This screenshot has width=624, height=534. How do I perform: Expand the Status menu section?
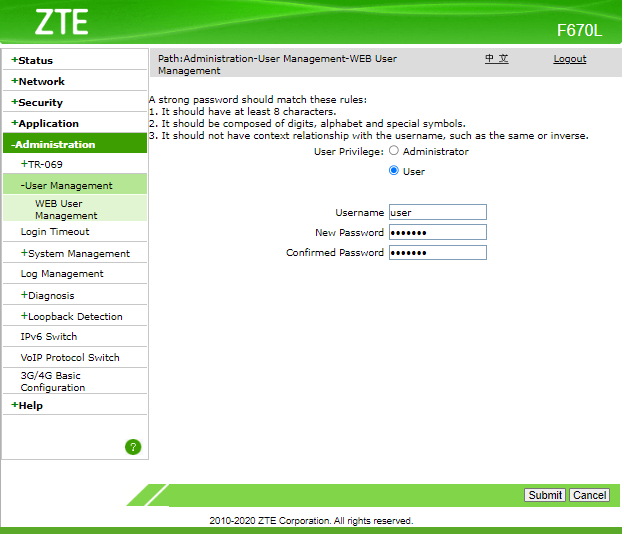[x=35, y=61]
